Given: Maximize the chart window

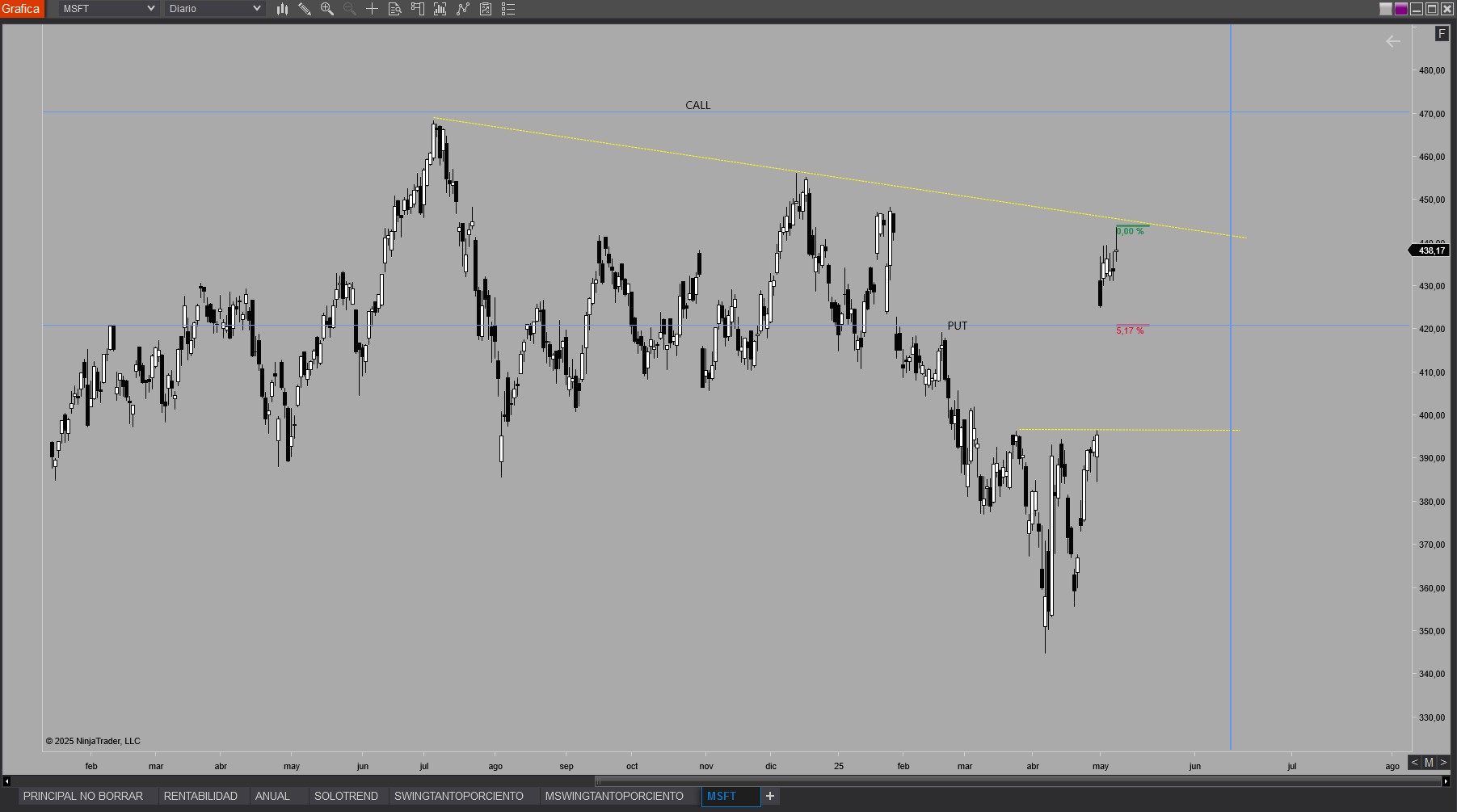Looking at the screenshot, I should 1432,9.
